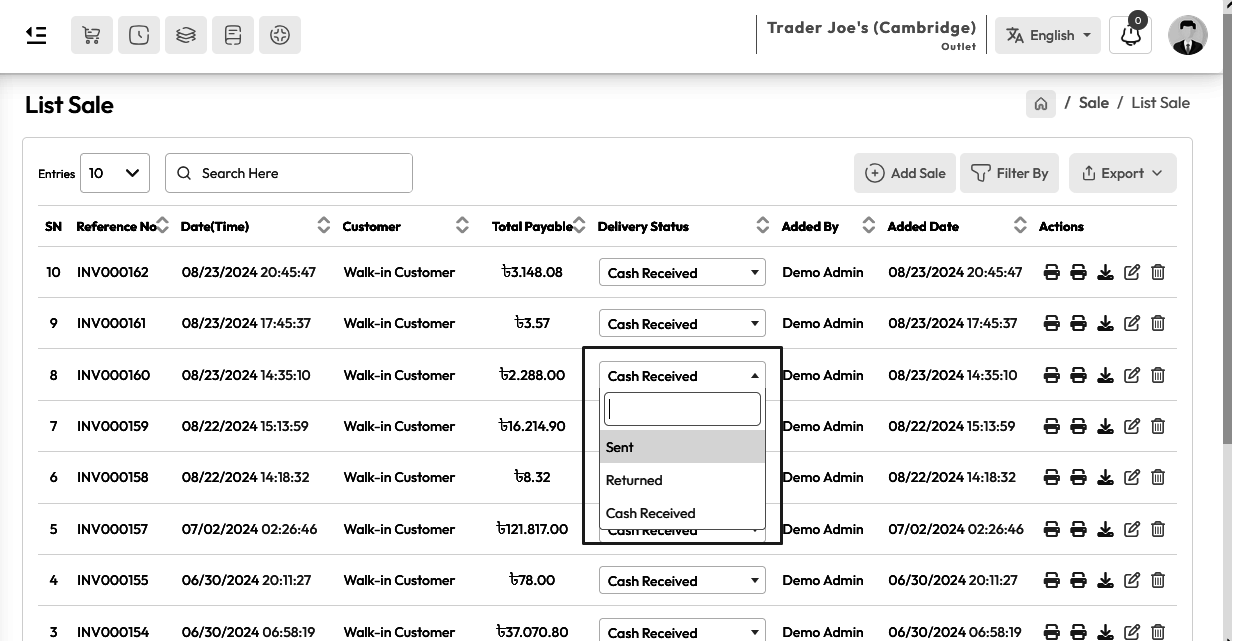The image size is (1239, 641).
Task: Close the open delivery status dropdown for INV000160
Action: point(682,375)
